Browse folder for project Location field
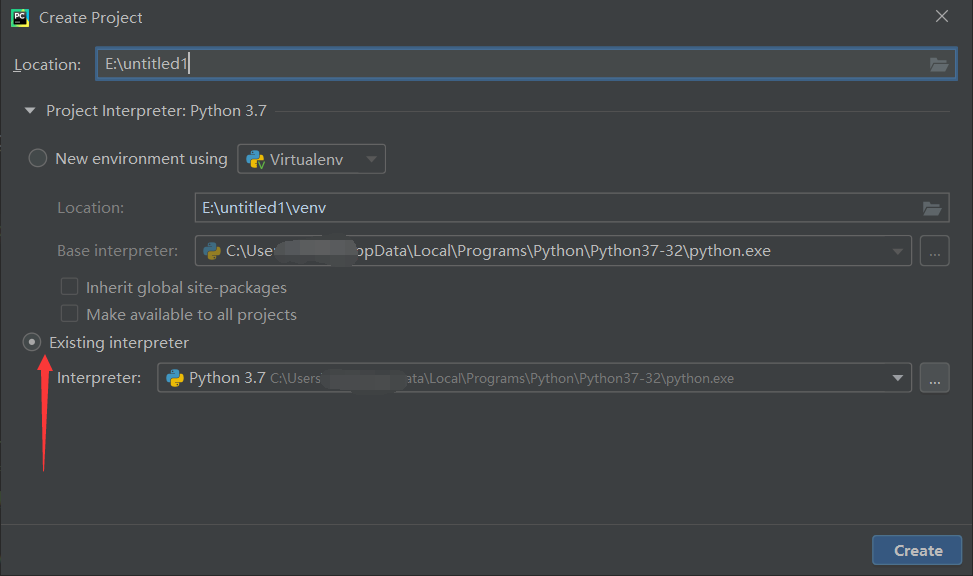 (938, 64)
